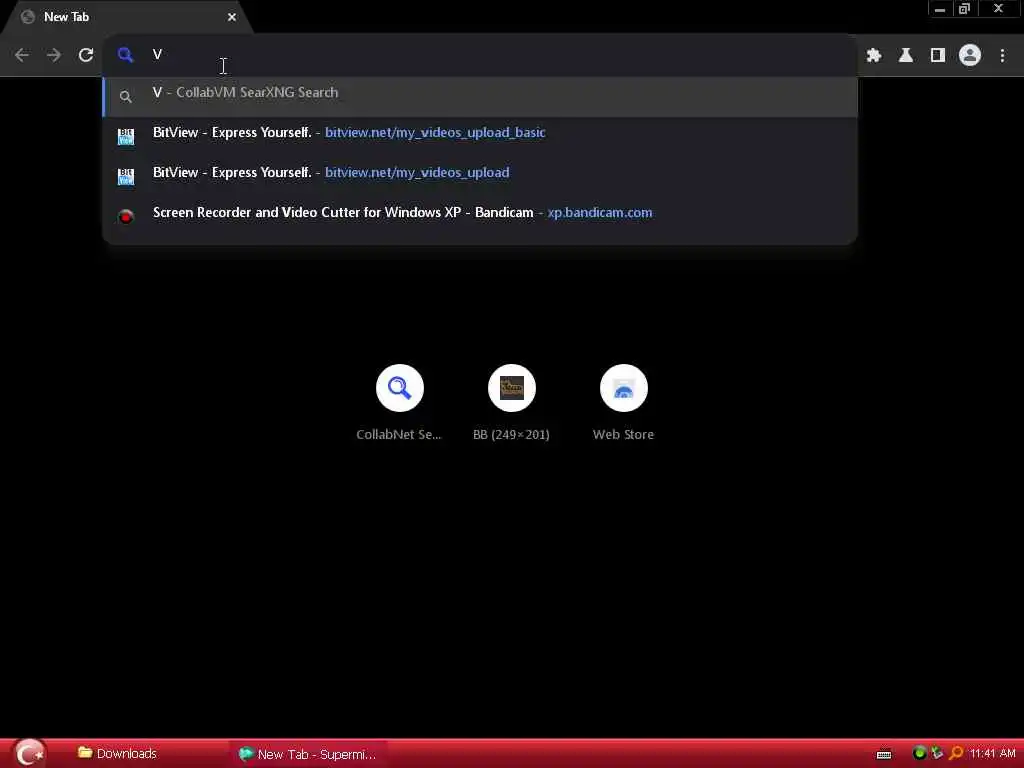Click the orange magnifier tray icon
The width and height of the screenshot is (1024, 768).
tap(956, 753)
